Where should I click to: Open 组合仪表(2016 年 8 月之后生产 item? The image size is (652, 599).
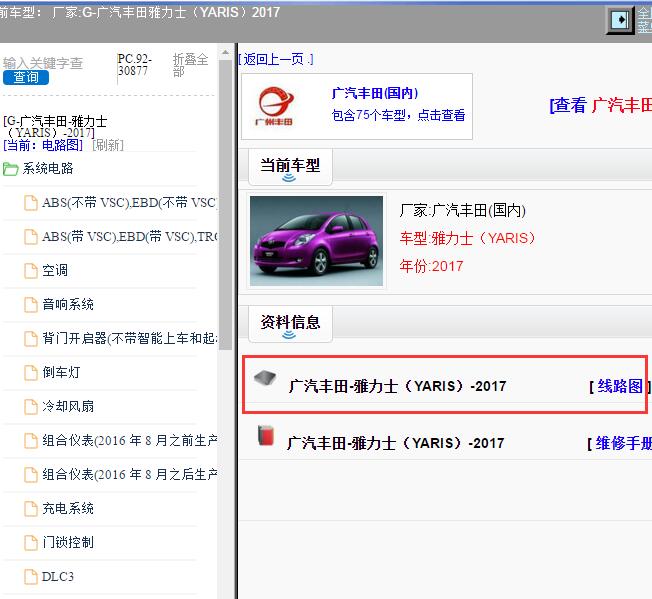[129, 474]
